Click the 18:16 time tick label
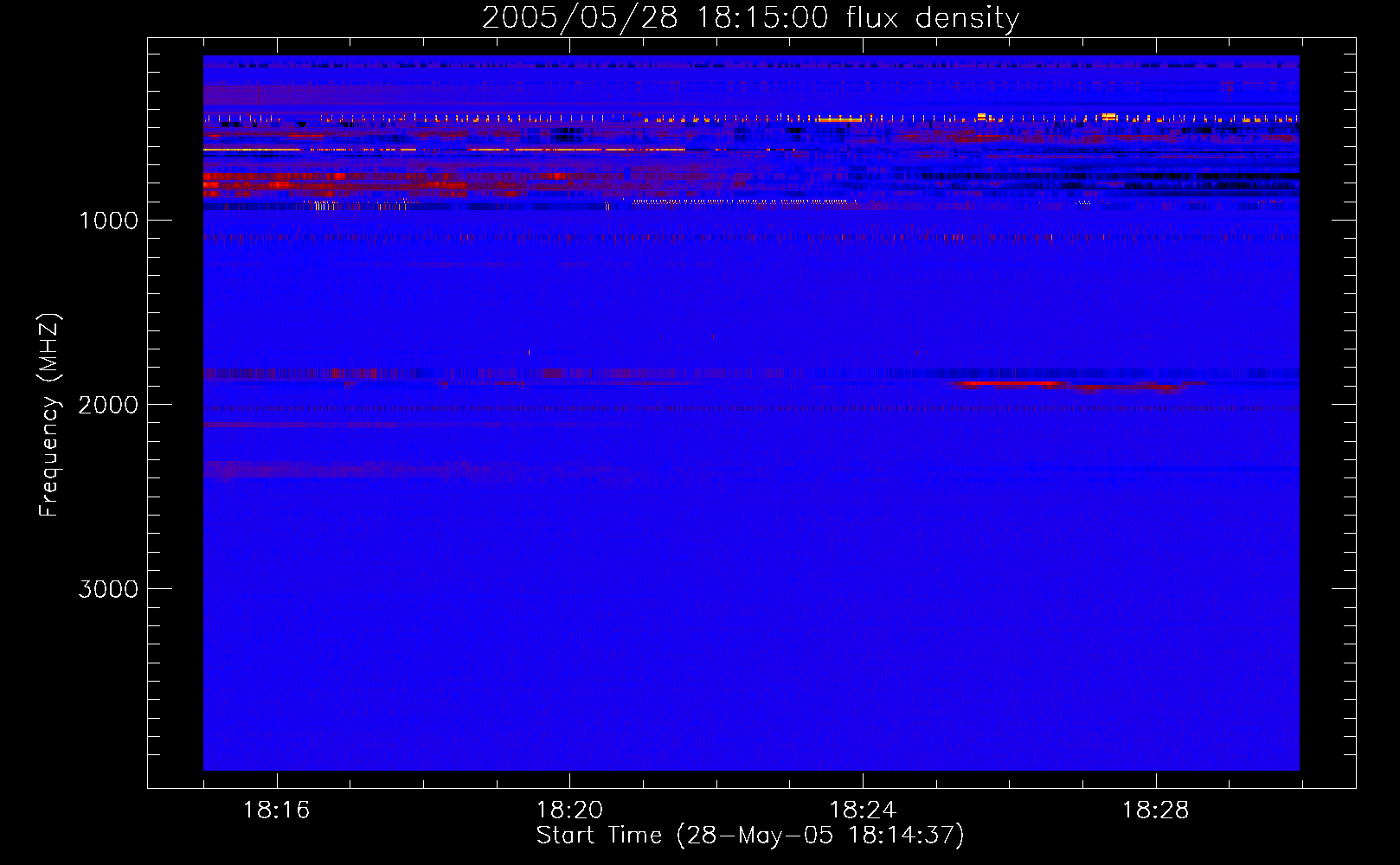 coord(276,811)
